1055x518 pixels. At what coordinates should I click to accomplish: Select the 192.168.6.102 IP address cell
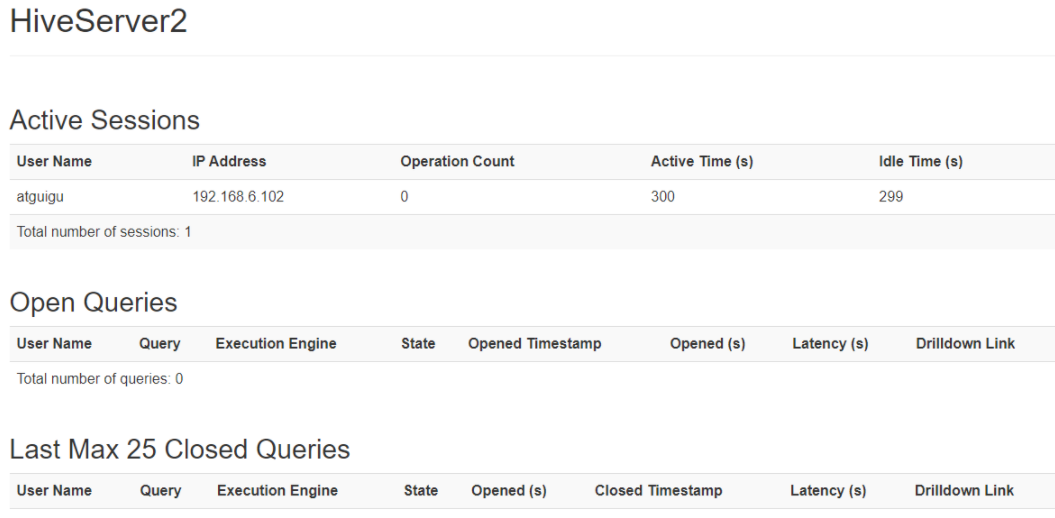[238, 197]
